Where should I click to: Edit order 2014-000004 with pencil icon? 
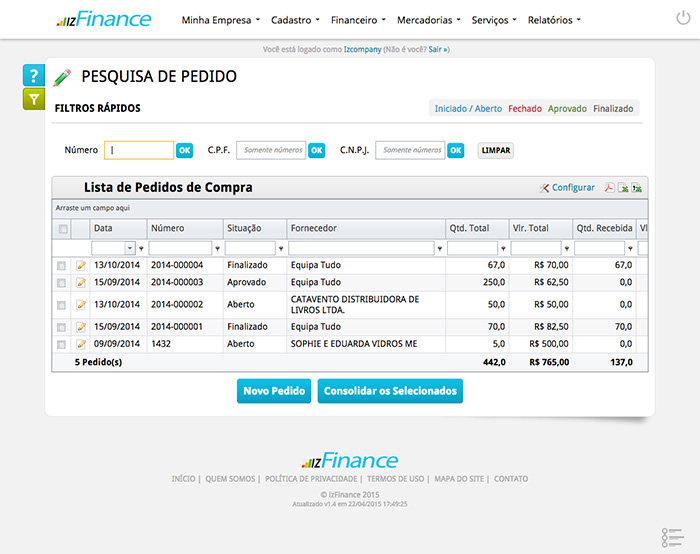click(x=81, y=265)
